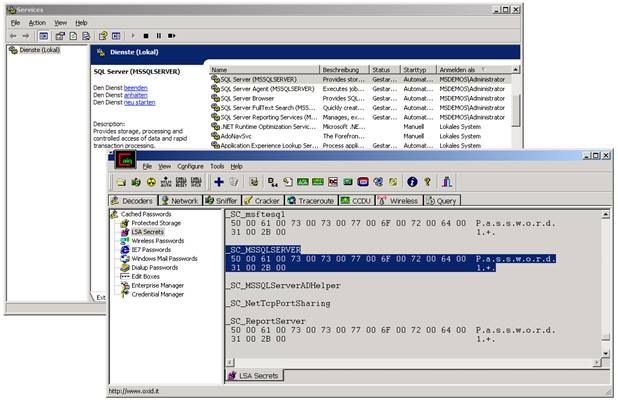Click the export list icon in Services toolbar

pos(86,36)
